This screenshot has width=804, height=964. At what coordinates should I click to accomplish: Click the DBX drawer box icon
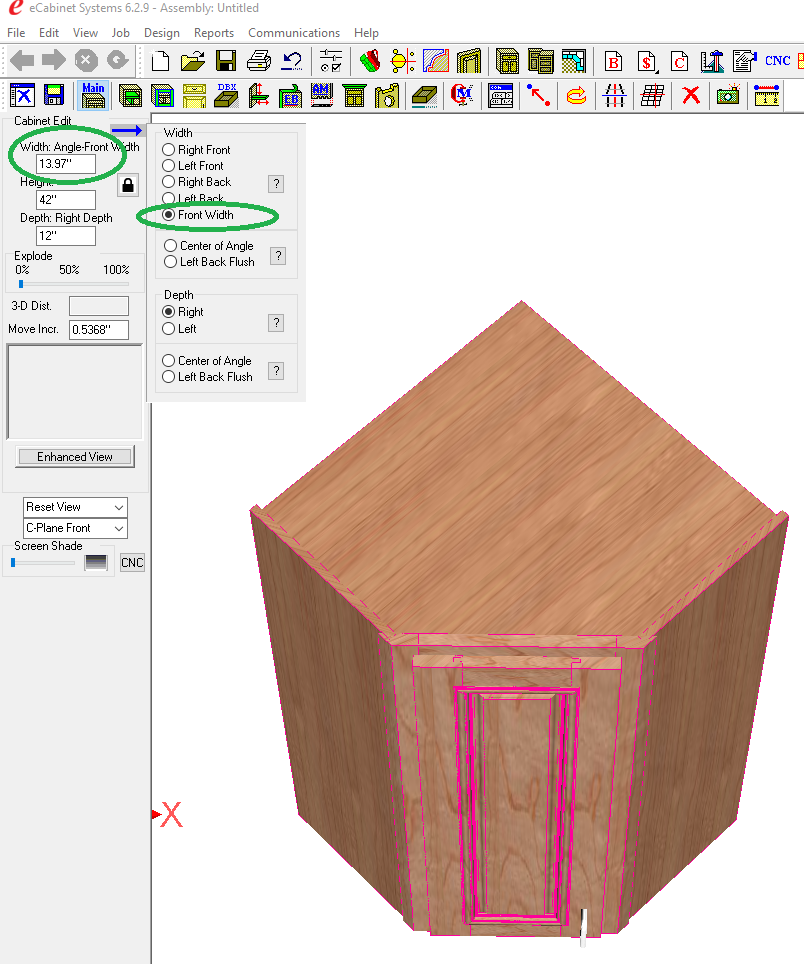coord(226,96)
